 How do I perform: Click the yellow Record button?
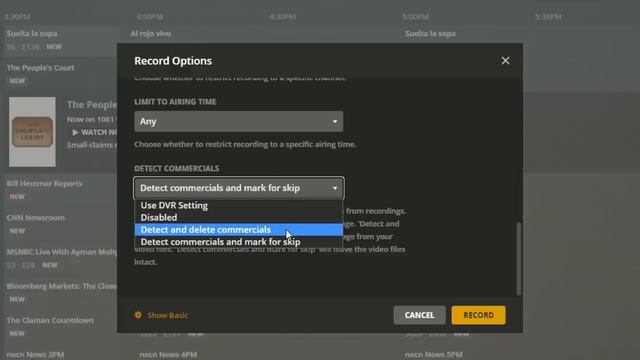[x=478, y=315]
